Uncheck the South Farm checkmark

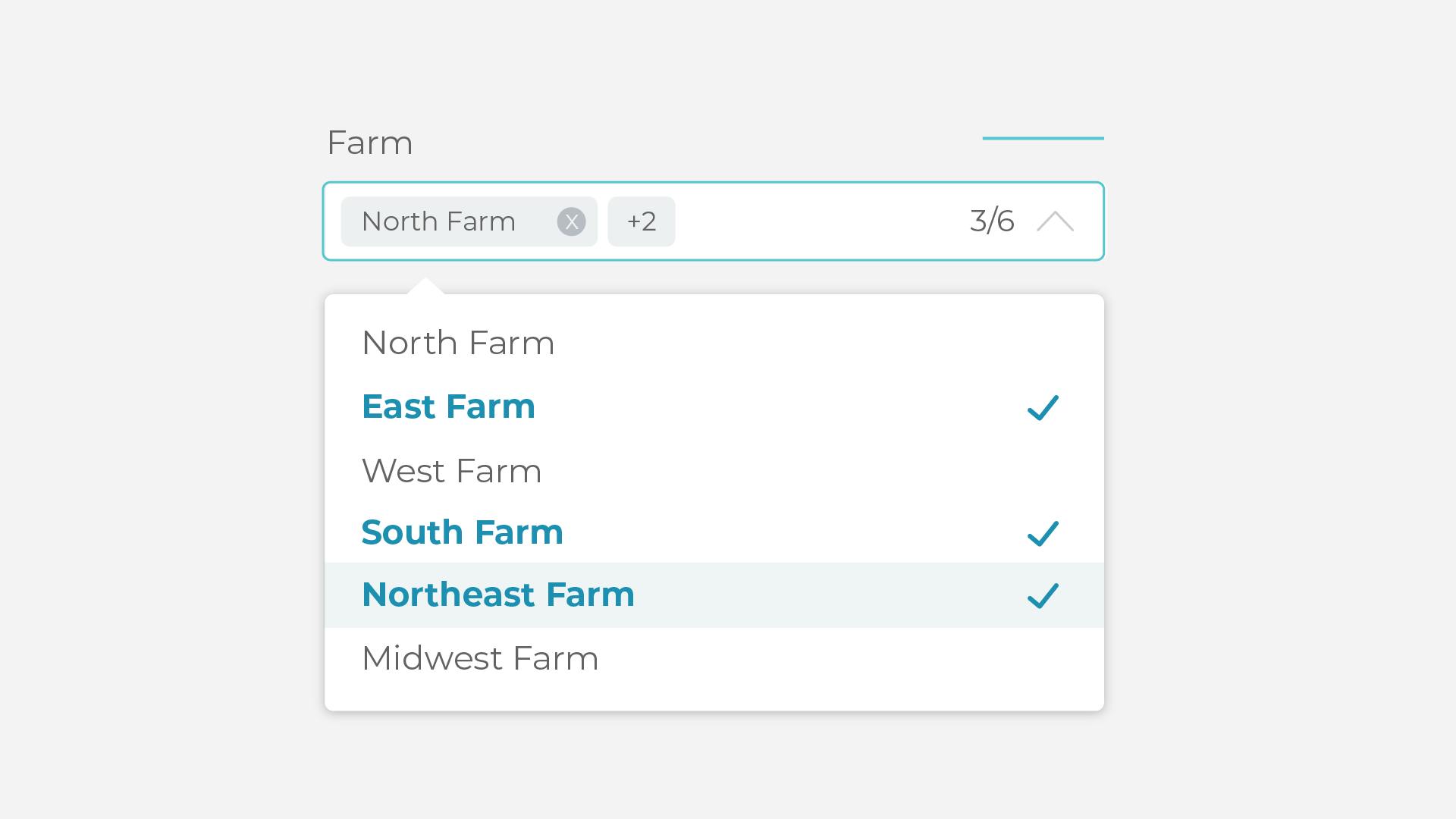[1043, 533]
